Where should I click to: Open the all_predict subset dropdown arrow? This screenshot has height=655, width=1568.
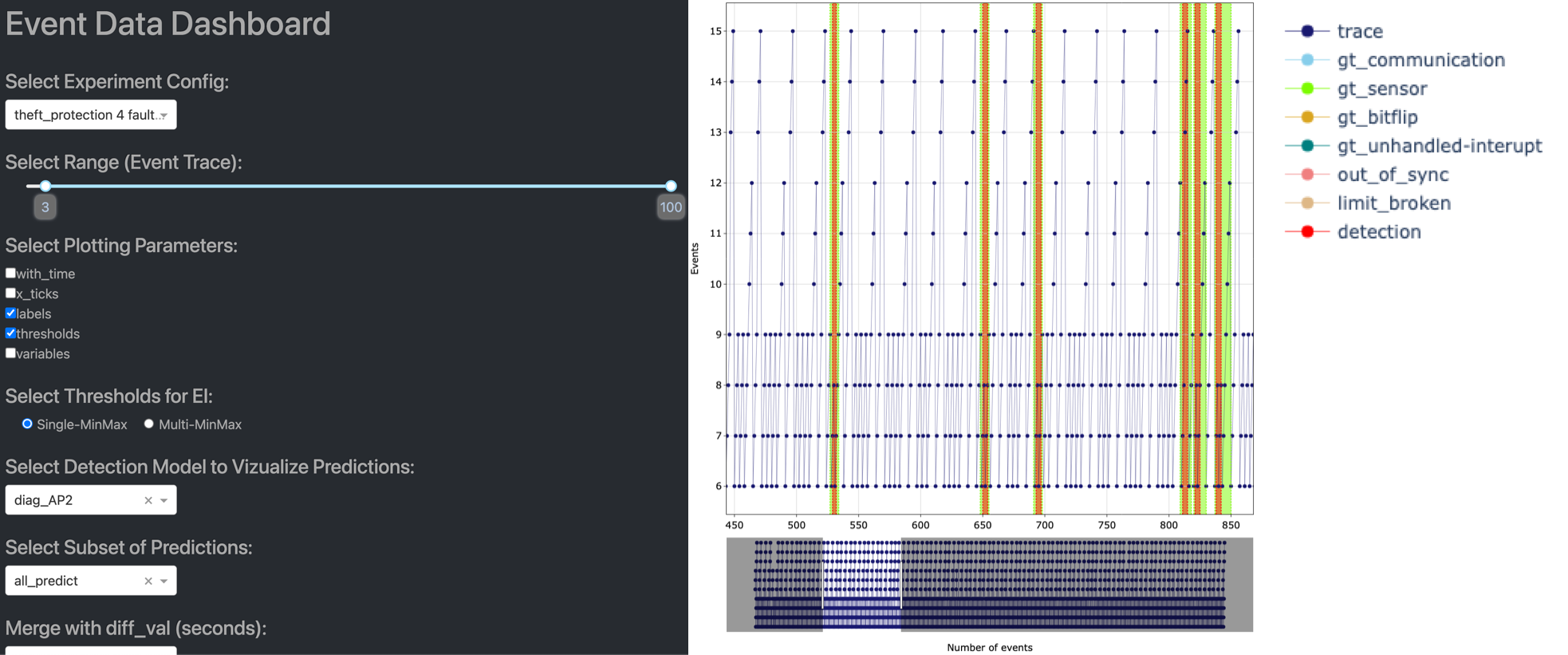coord(163,581)
